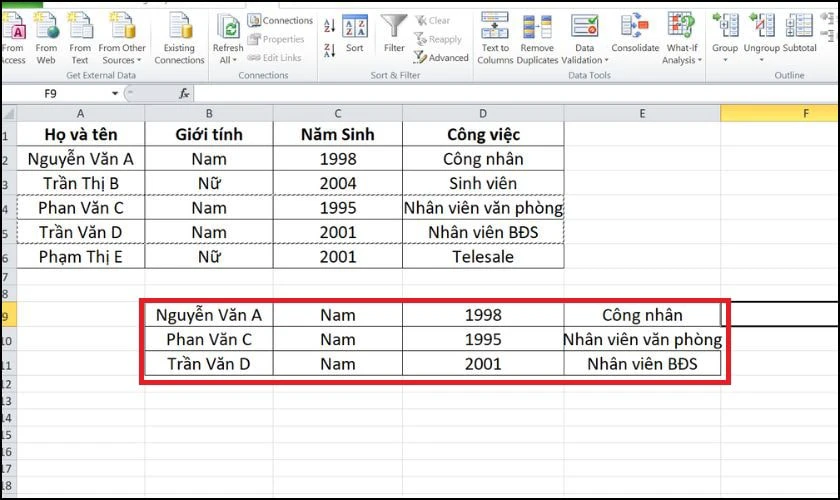Expand Ungroup dropdown arrow
The image size is (840, 500).
click(x=761, y=60)
